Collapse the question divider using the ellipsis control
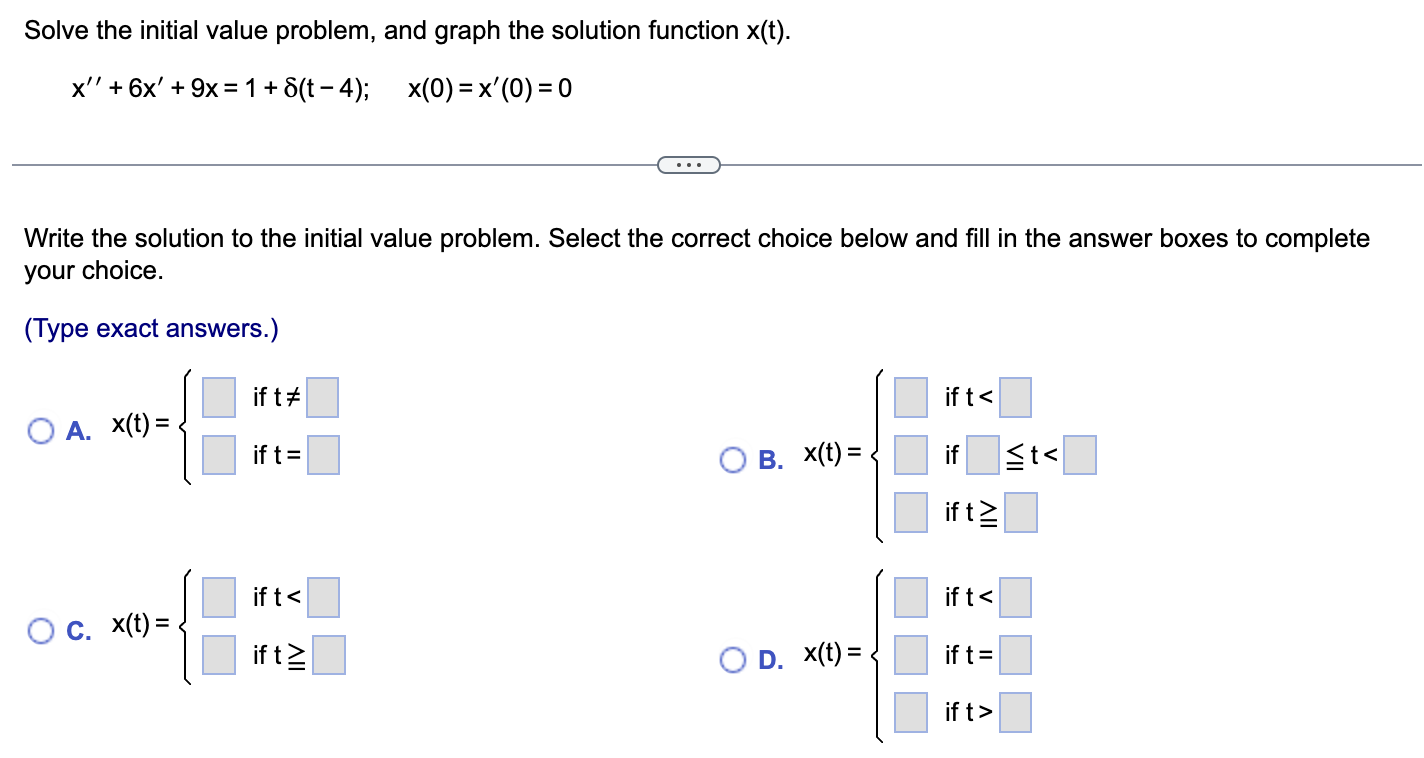1424x758 pixels. point(689,164)
